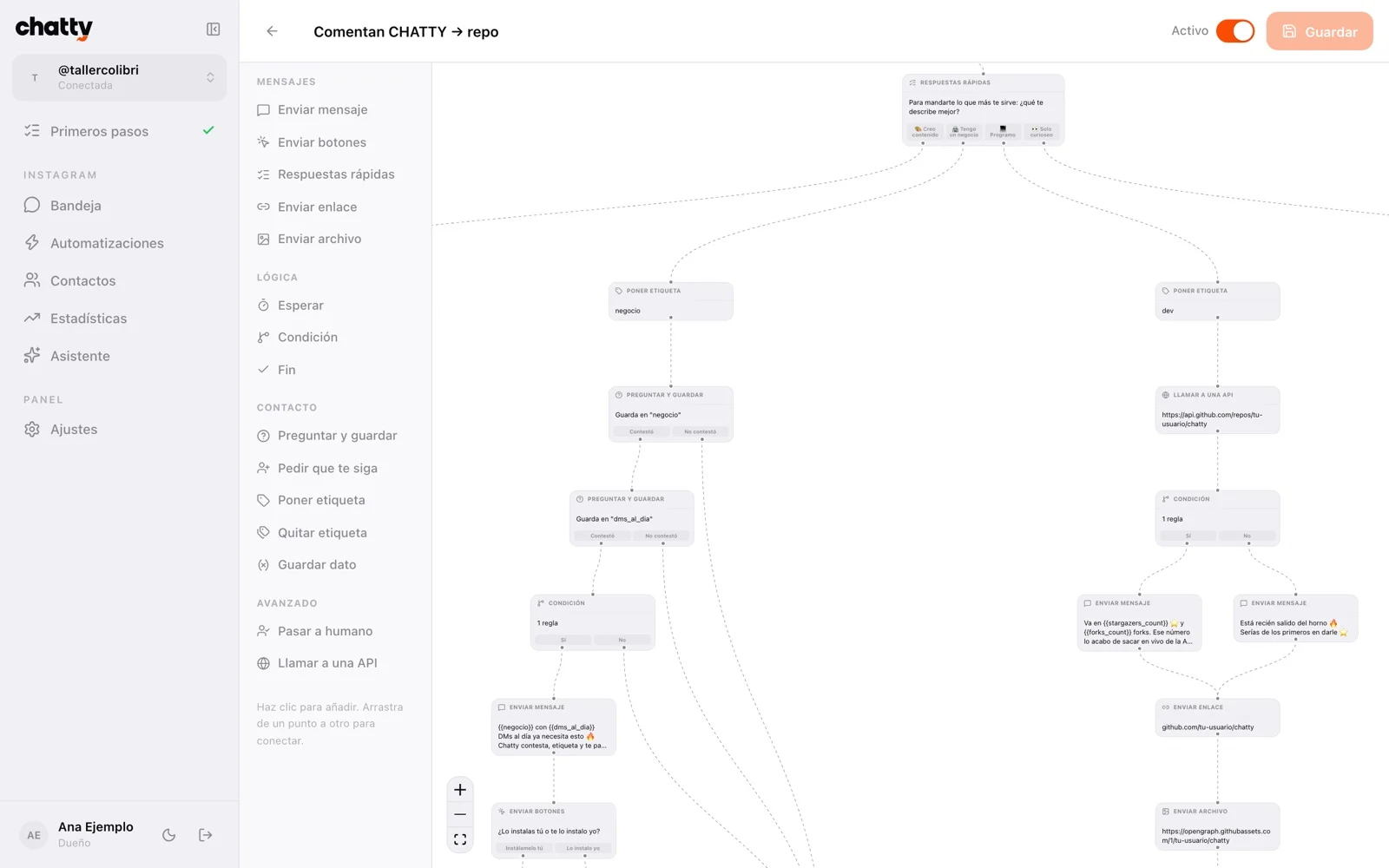The image size is (1389, 868).
Task: Add a Fin block
Action: coord(335,370)
